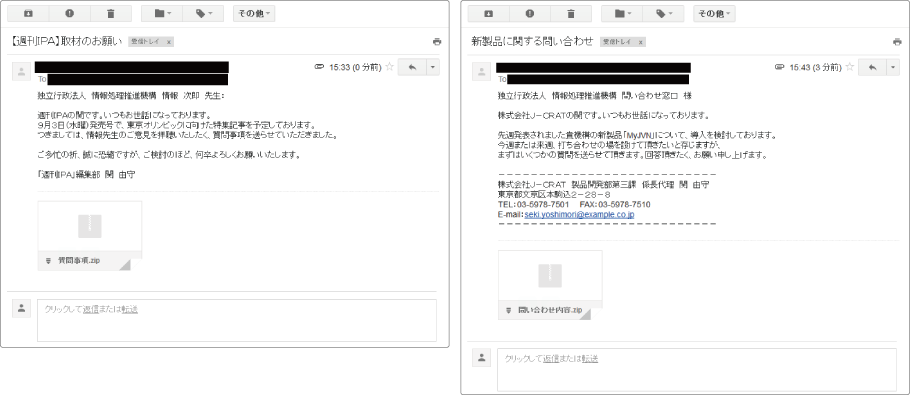The height and width of the screenshot is (396, 910).
Task: Star the 15:43 email
Action: pos(850,67)
